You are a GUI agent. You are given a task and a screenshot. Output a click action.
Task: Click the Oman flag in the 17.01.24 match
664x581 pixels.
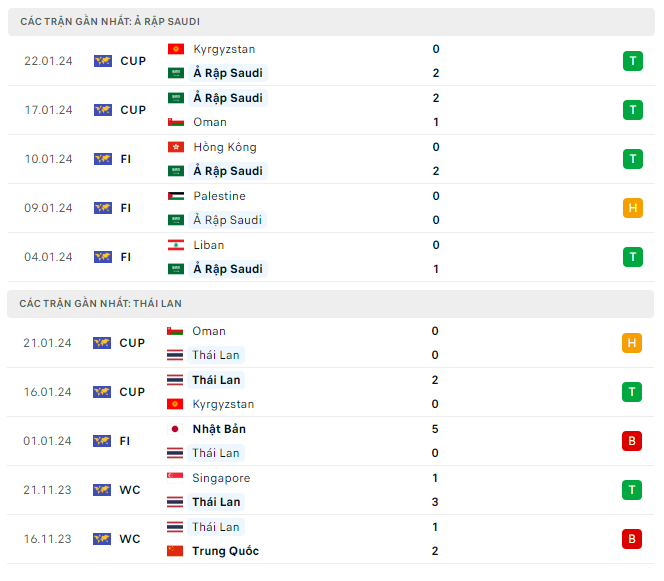176,122
